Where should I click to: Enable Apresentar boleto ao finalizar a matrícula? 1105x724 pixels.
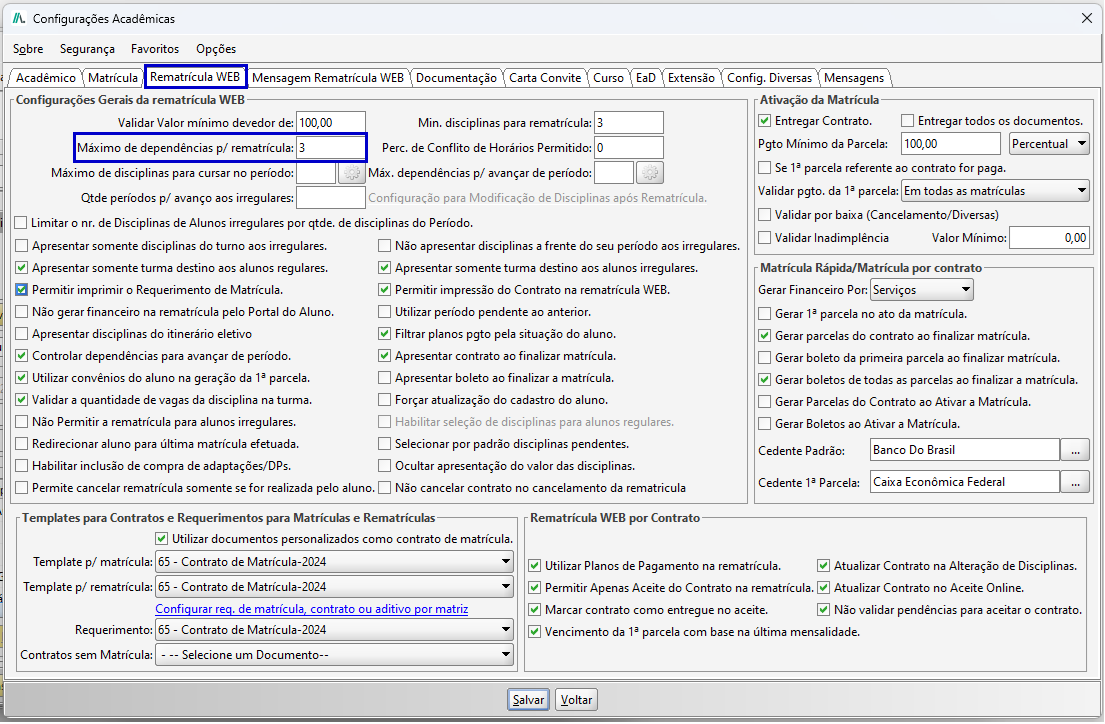[x=385, y=378]
